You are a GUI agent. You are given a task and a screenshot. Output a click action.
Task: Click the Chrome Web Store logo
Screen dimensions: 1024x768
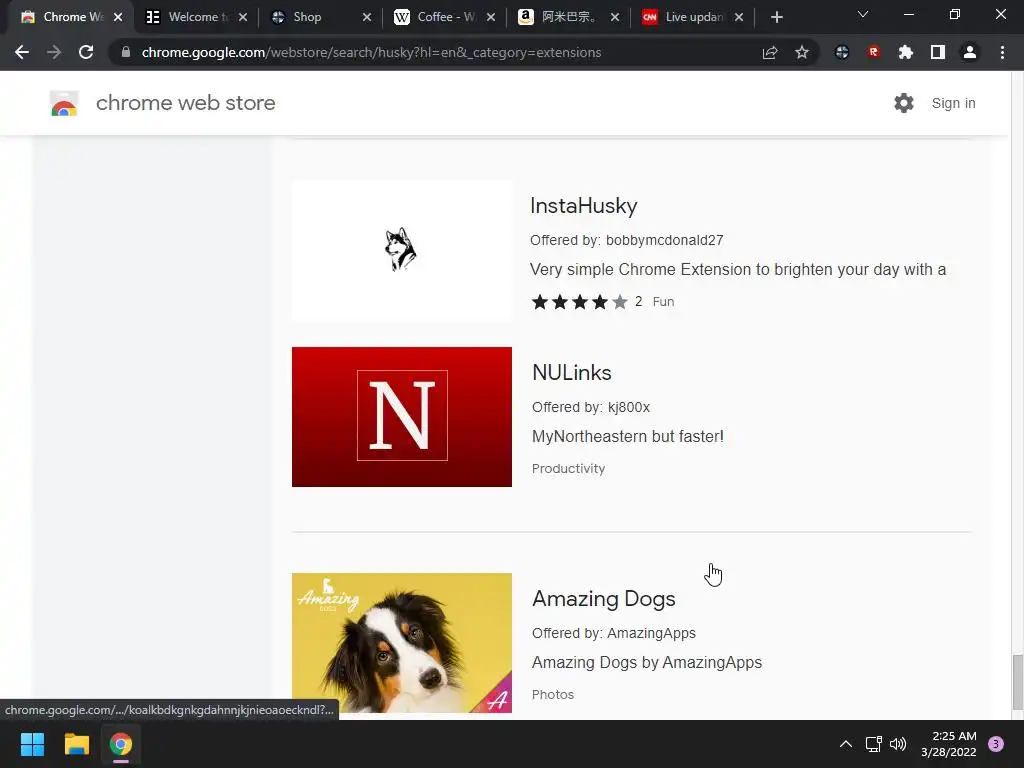(x=64, y=103)
